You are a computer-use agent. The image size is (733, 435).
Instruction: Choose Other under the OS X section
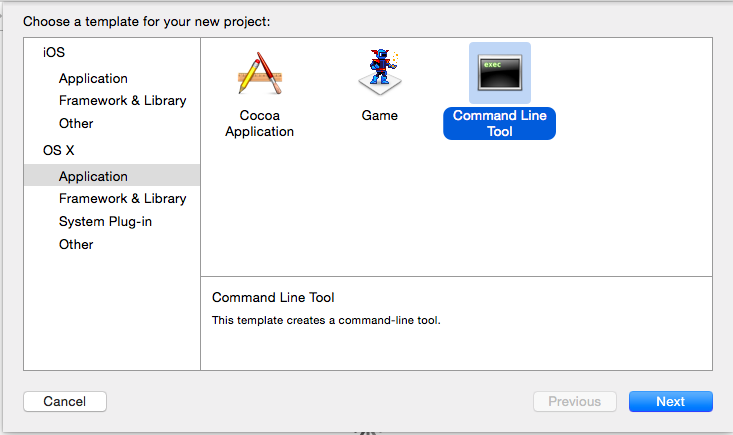point(76,244)
